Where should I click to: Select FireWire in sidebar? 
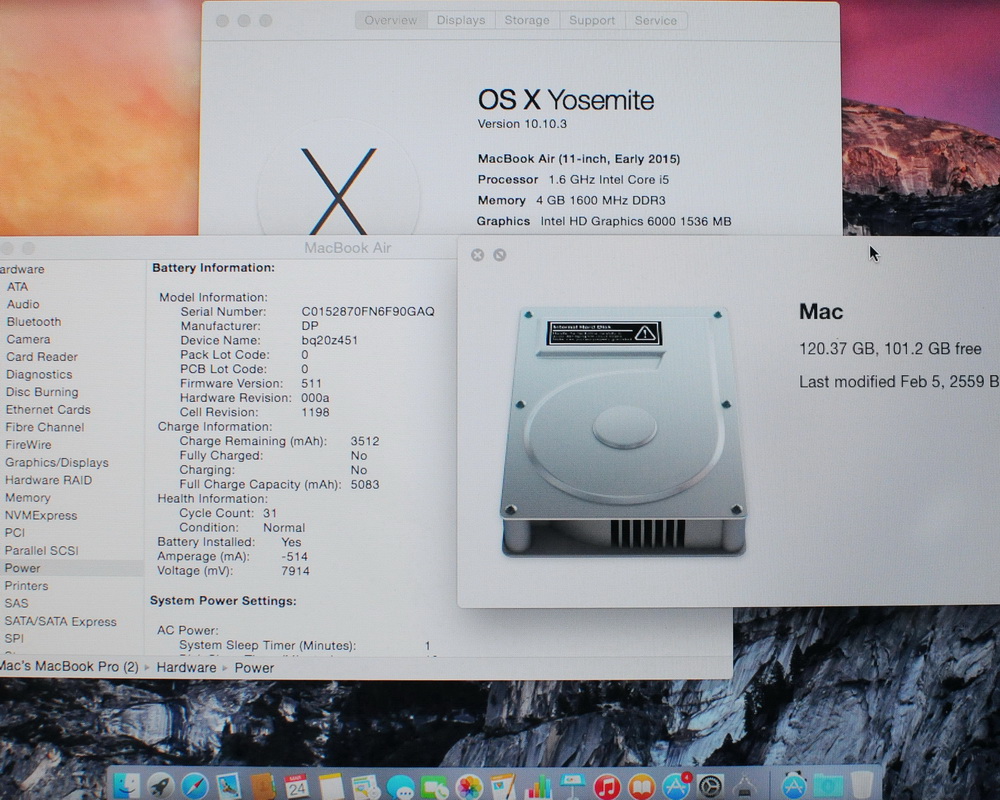click(28, 445)
